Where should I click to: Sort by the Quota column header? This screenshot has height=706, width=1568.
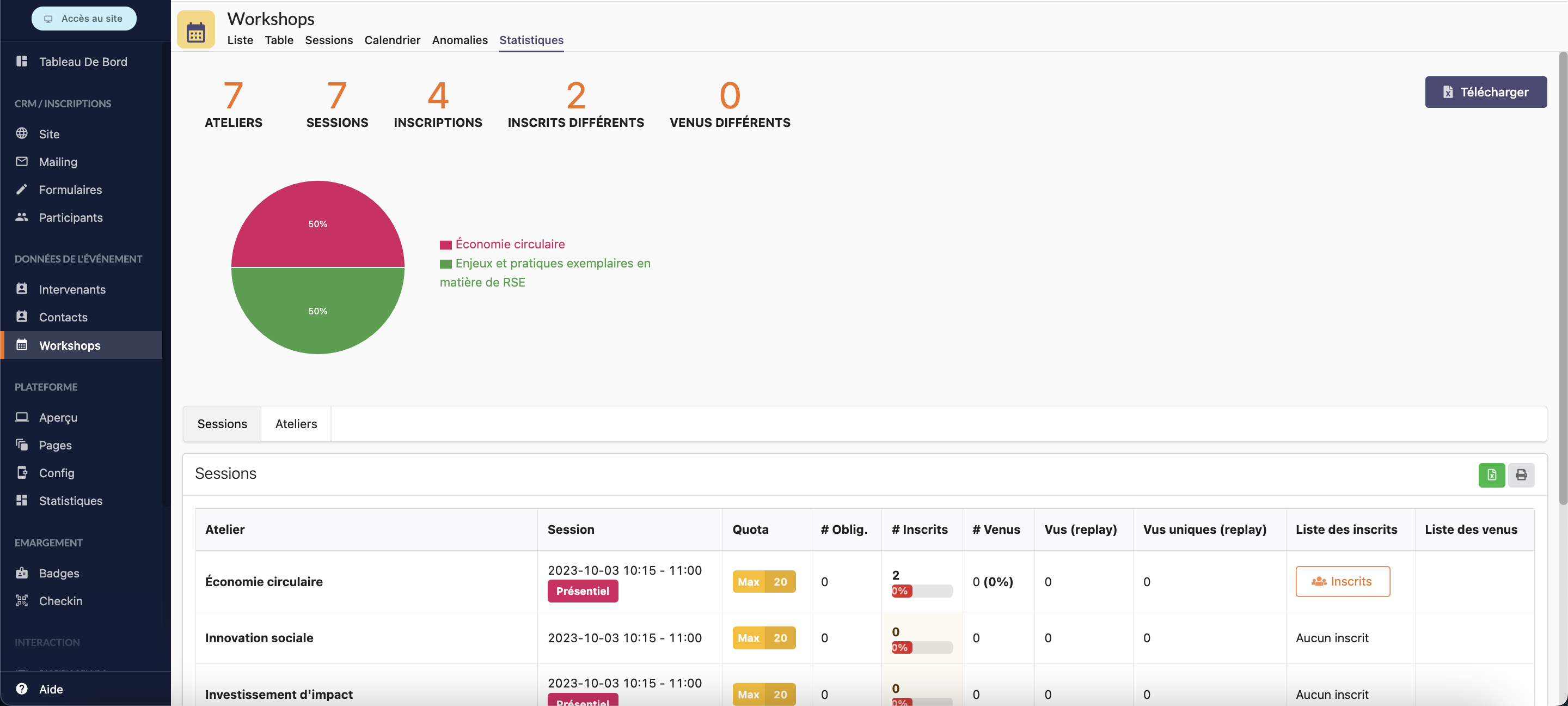coord(750,529)
